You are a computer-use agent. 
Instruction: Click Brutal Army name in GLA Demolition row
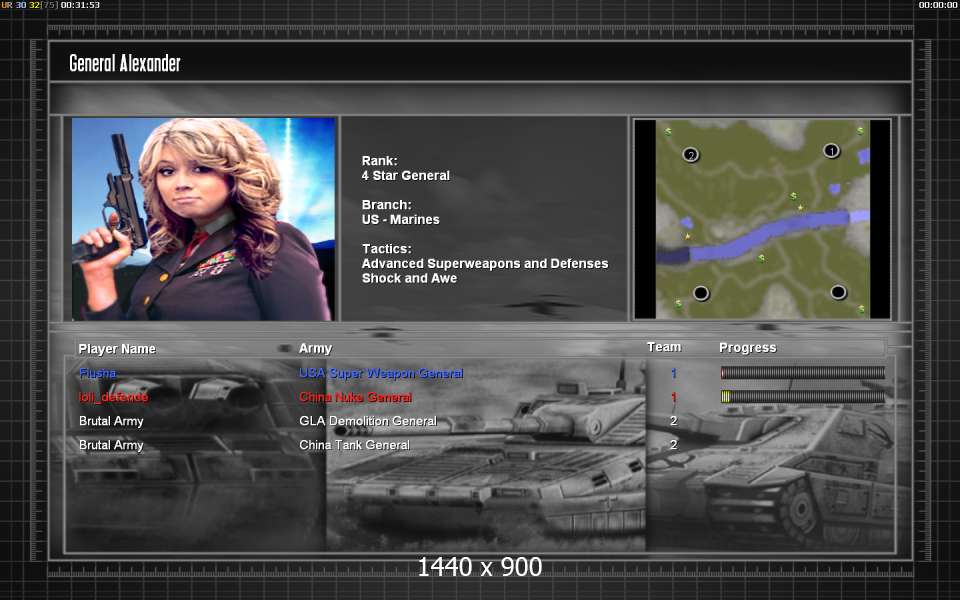[x=111, y=421]
